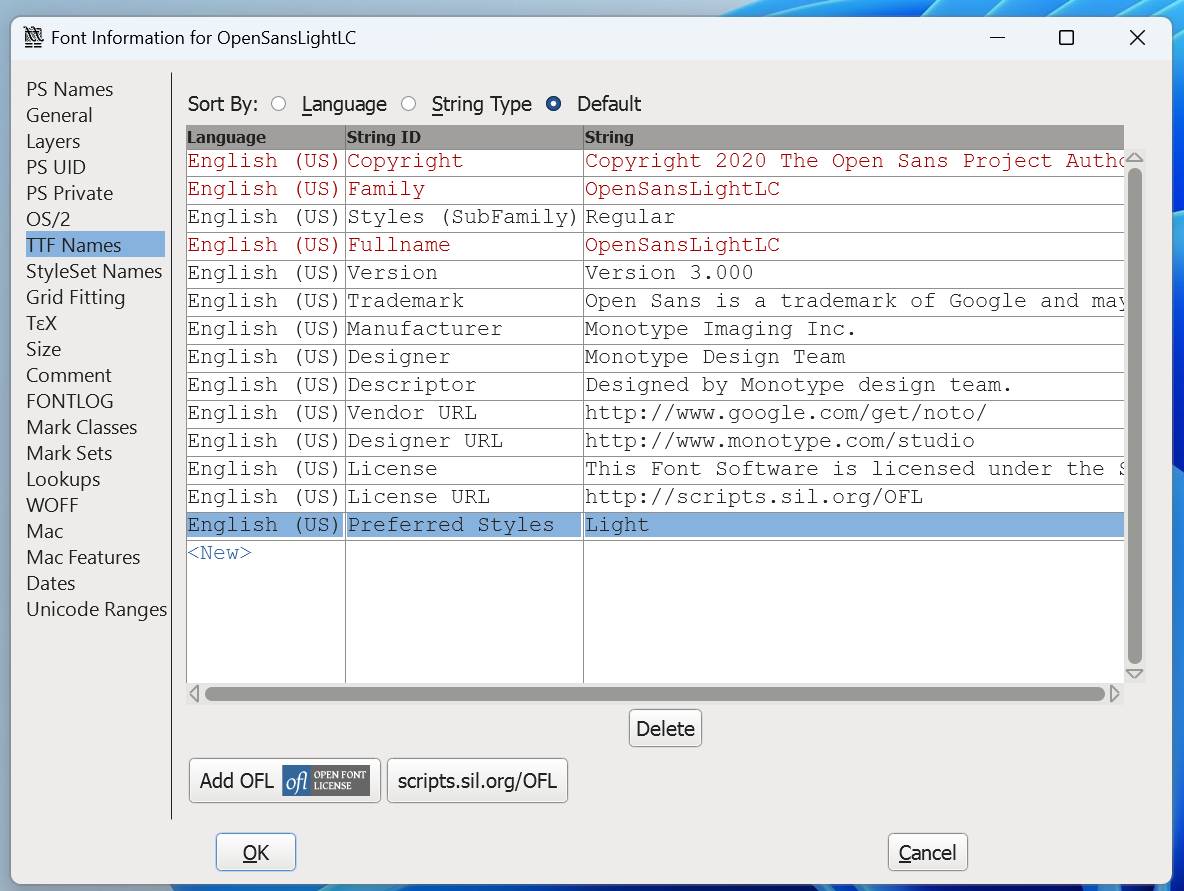Maximize the Font Information window
This screenshot has height=891, width=1184.
pos(1066,38)
